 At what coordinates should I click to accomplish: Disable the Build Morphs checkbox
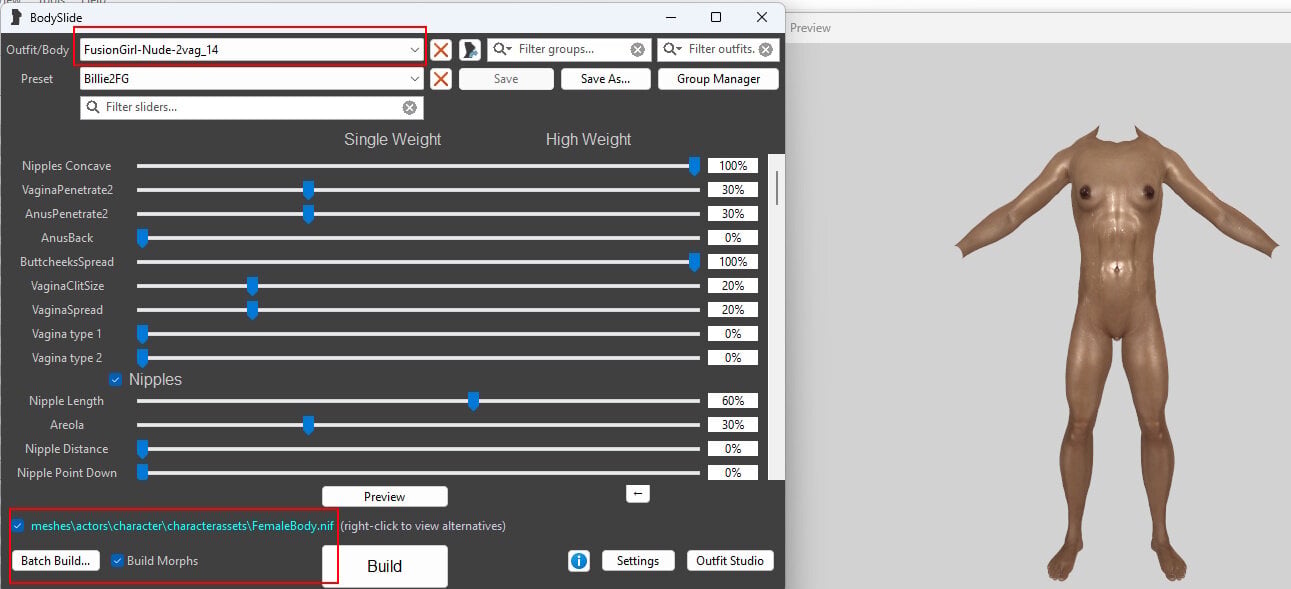[118, 561]
